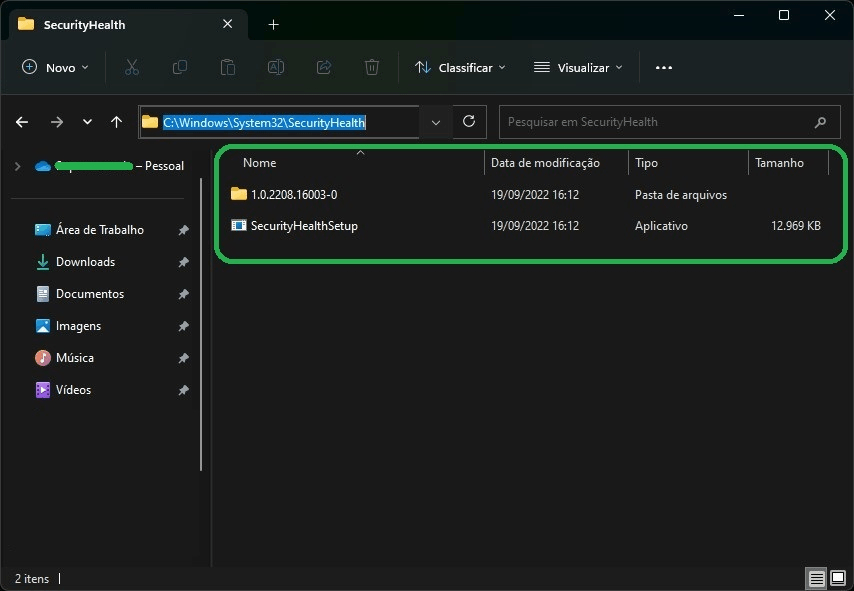Unpin Área de Trabalho pin icon
The image size is (854, 591).
pyautogui.click(x=184, y=230)
